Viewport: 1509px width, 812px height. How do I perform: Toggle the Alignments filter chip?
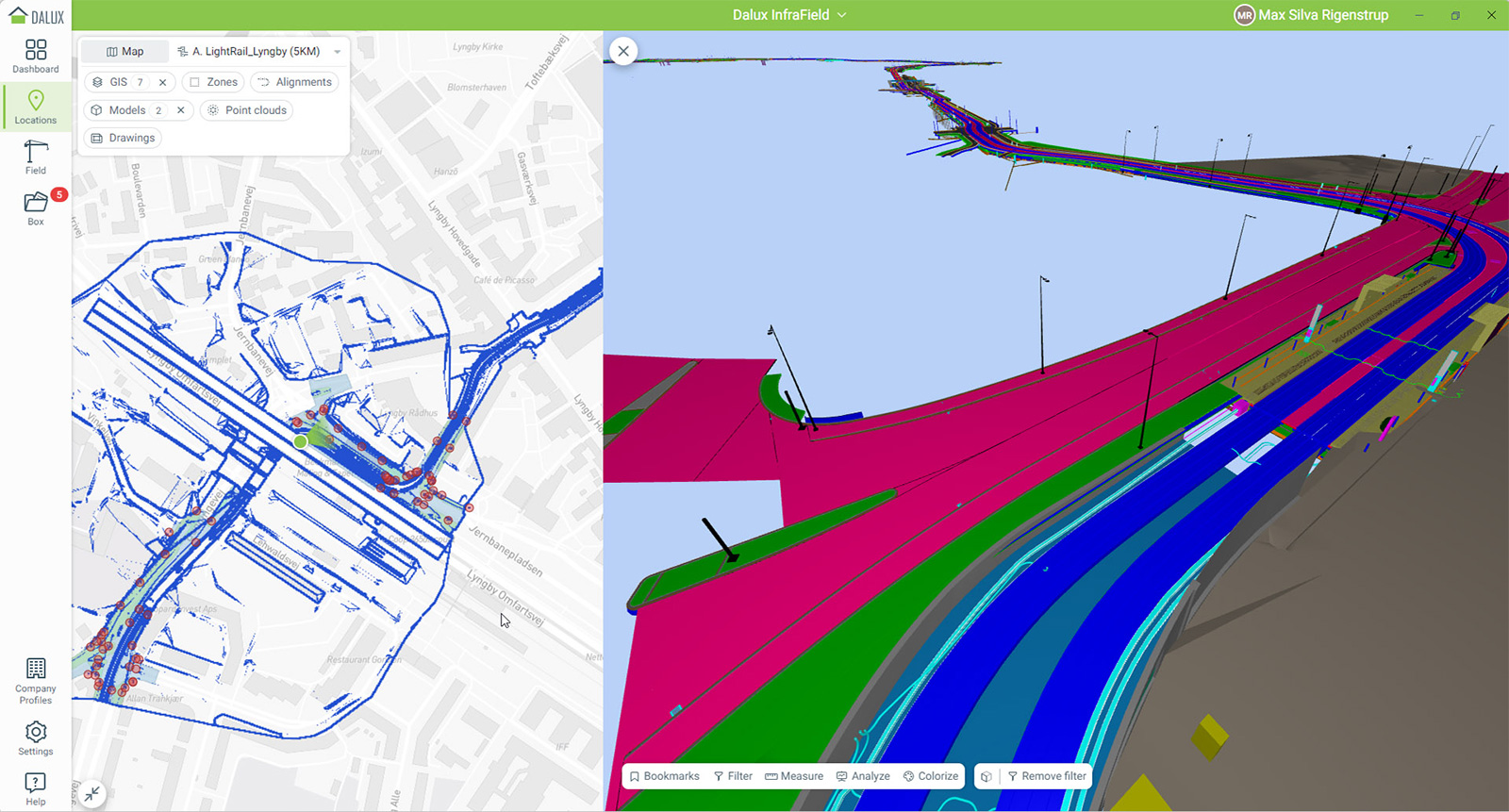click(294, 82)
